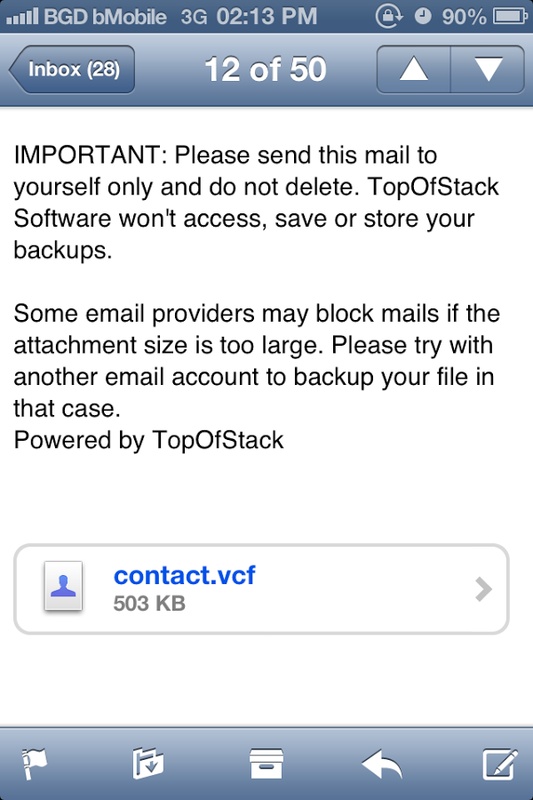Reply using the curved arrow icon
This screenshot has height=800, width=533.
[382, 763]
